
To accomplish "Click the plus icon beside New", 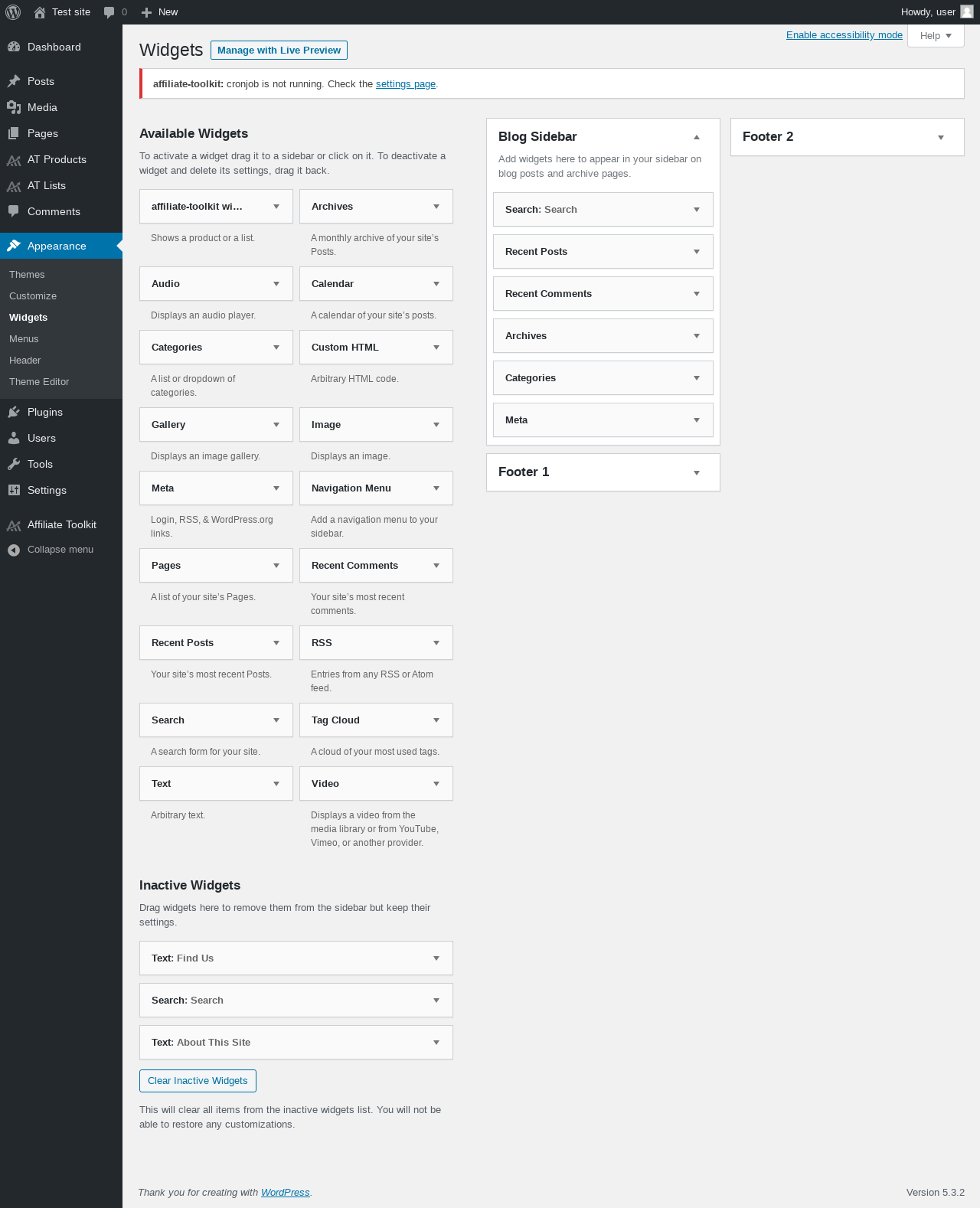I will click(147, 12).
